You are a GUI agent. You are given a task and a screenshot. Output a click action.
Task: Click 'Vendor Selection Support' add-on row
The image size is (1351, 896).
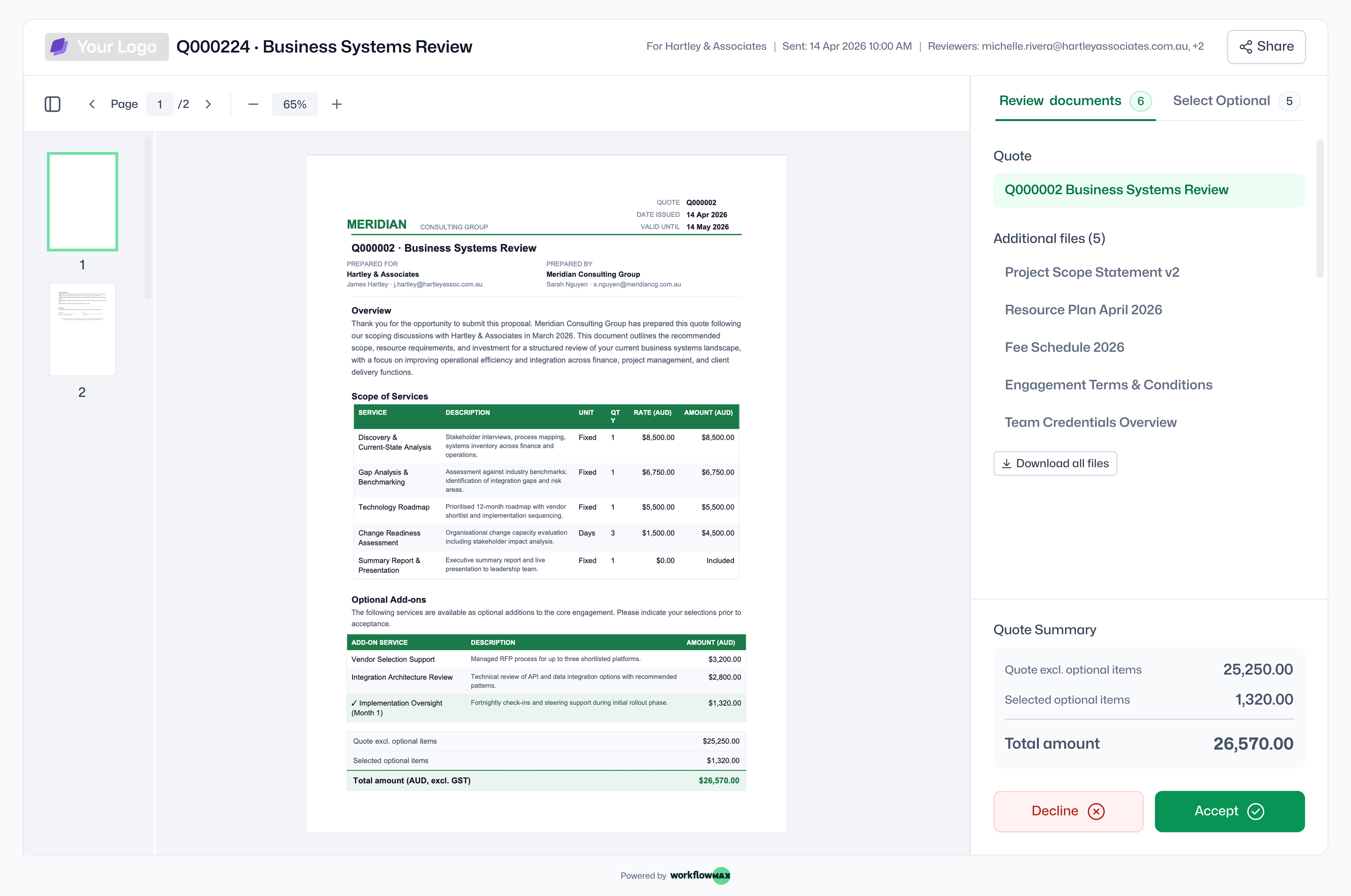pyautogui.click(x=546, y=659)
